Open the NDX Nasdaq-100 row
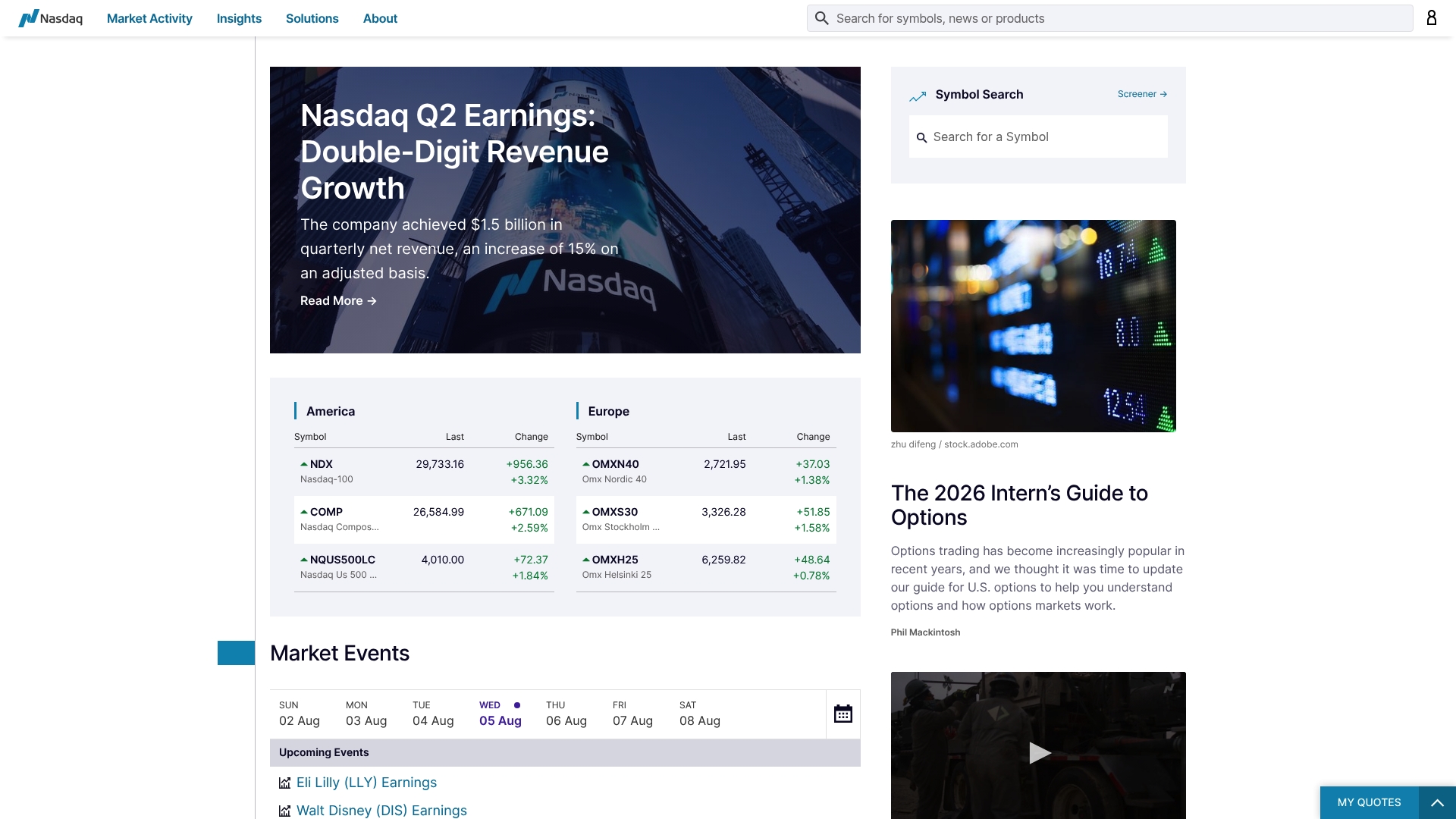This screenshot has width=1456, height=819. coord(424,472)
